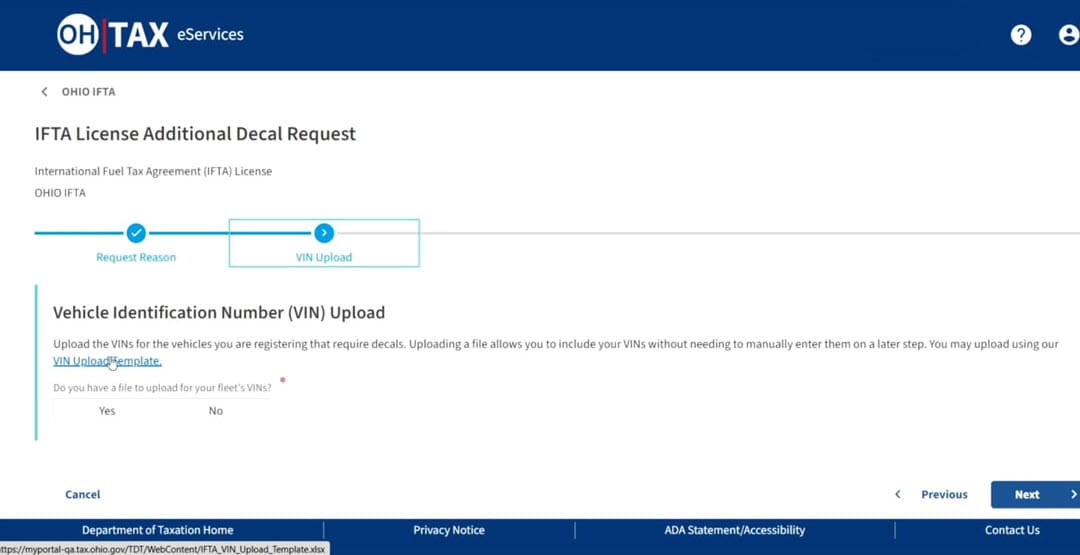Select No for having a VIN file
Viewport: 1080px width, 555px height.
click(x=216, y=411)
